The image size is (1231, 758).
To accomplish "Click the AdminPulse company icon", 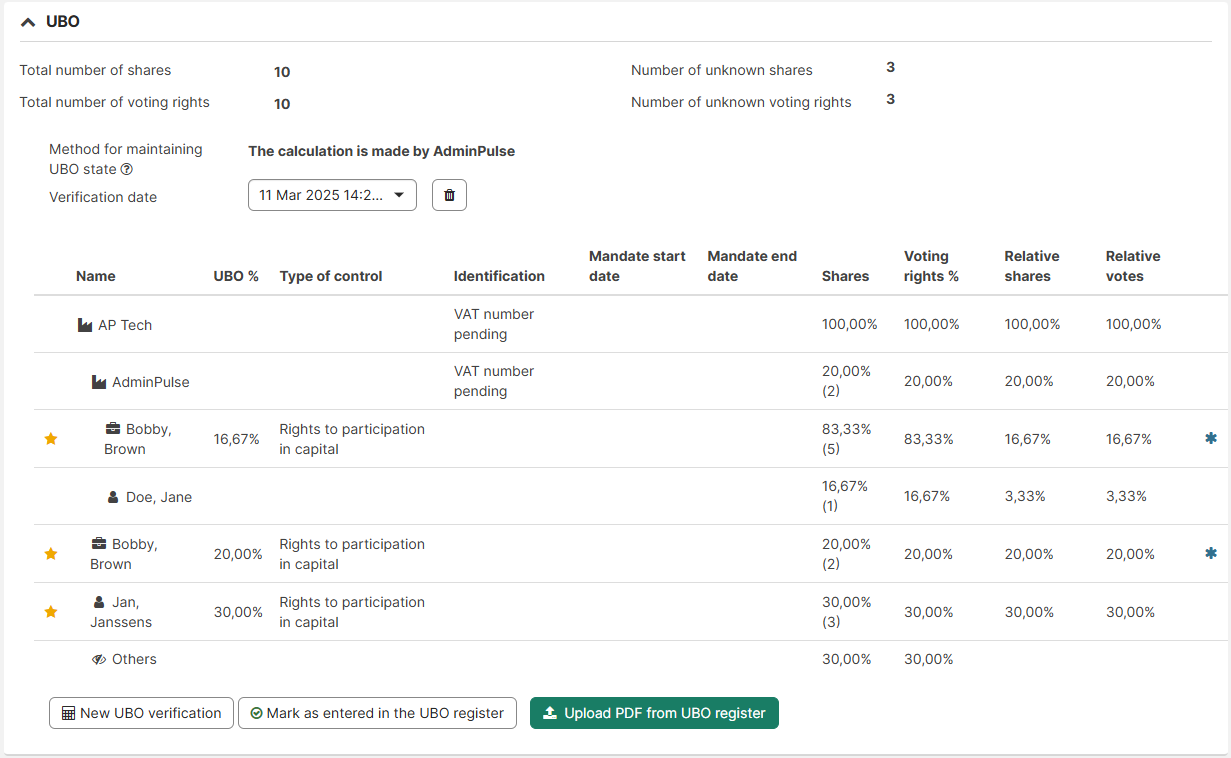I will [99, 382].
